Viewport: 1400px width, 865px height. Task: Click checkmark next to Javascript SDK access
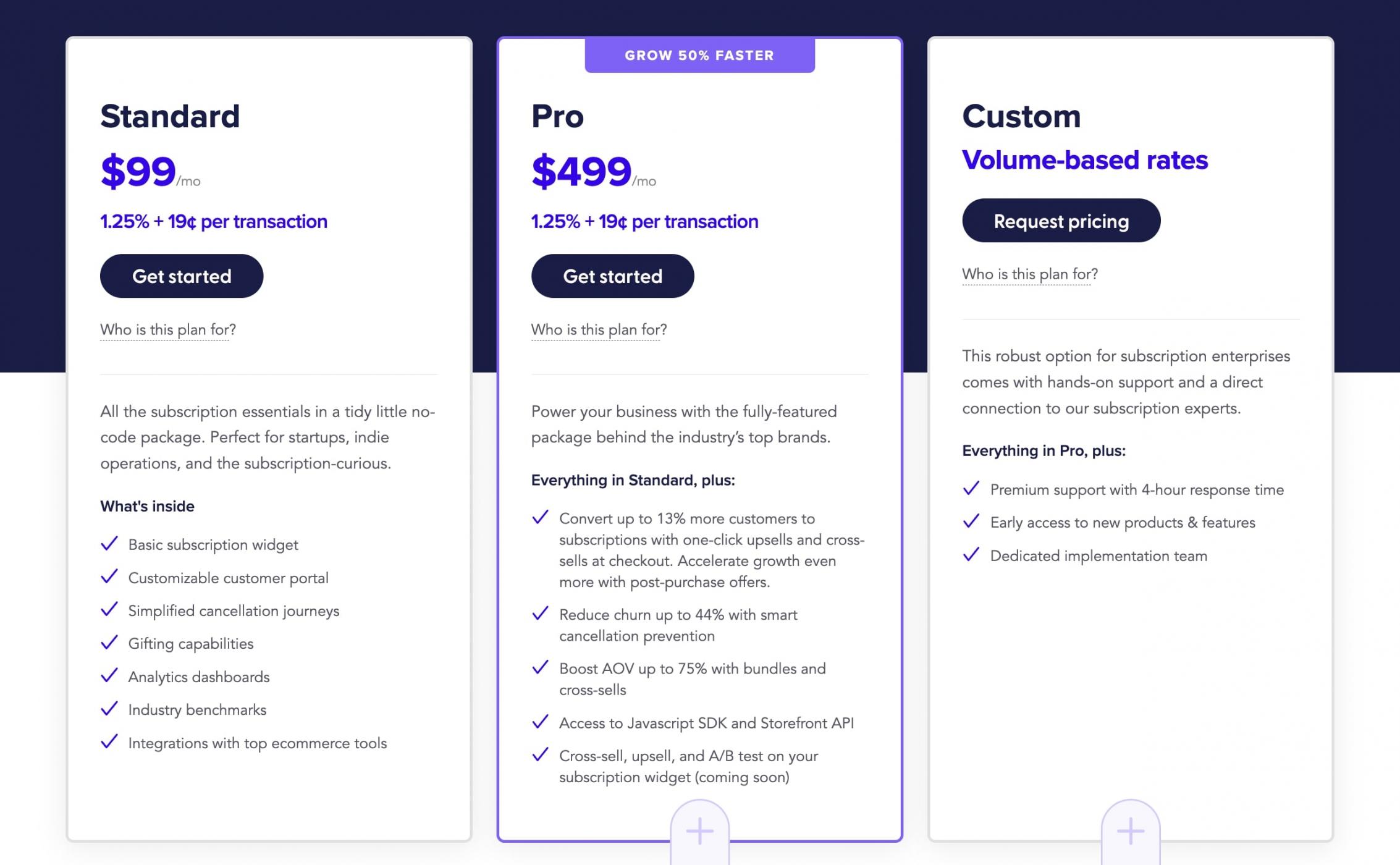point(540,722)
